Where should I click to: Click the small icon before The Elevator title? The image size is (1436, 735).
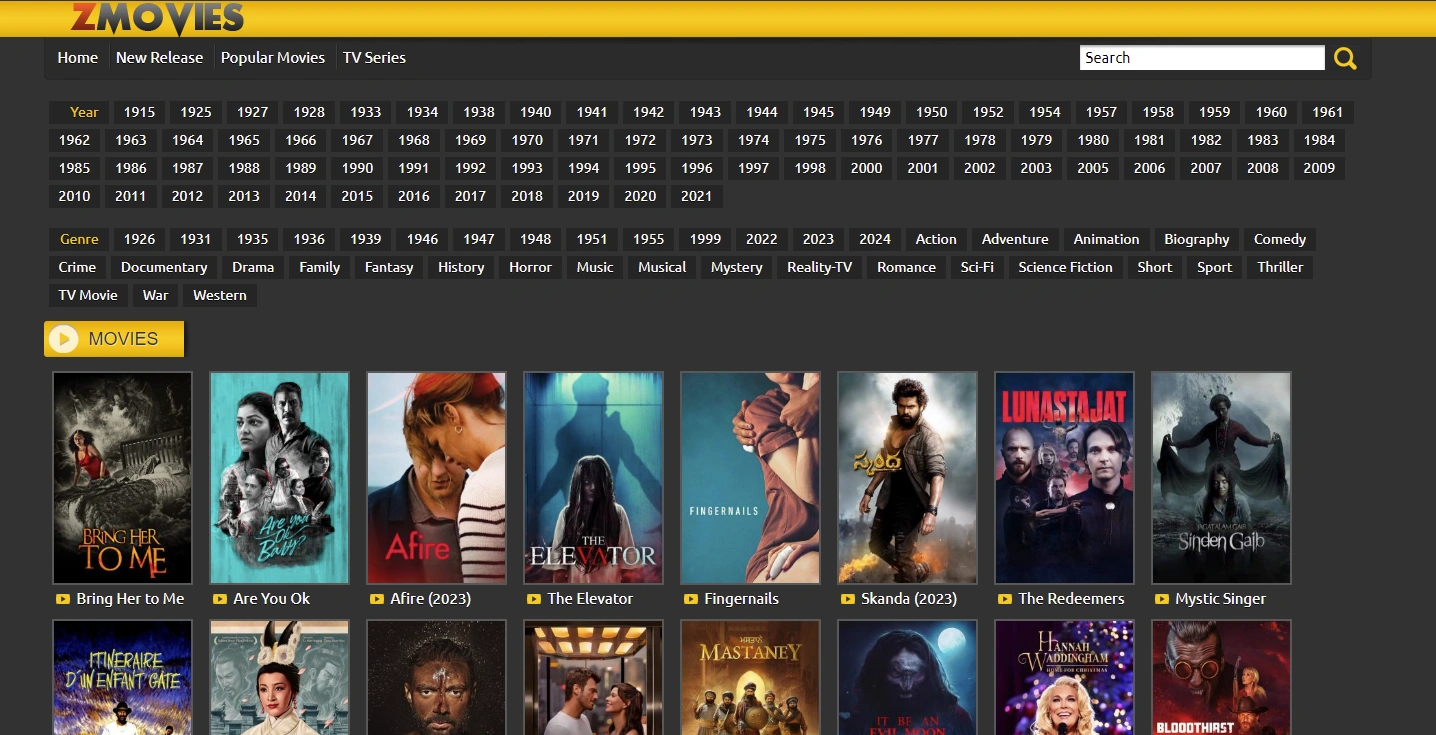533,599
